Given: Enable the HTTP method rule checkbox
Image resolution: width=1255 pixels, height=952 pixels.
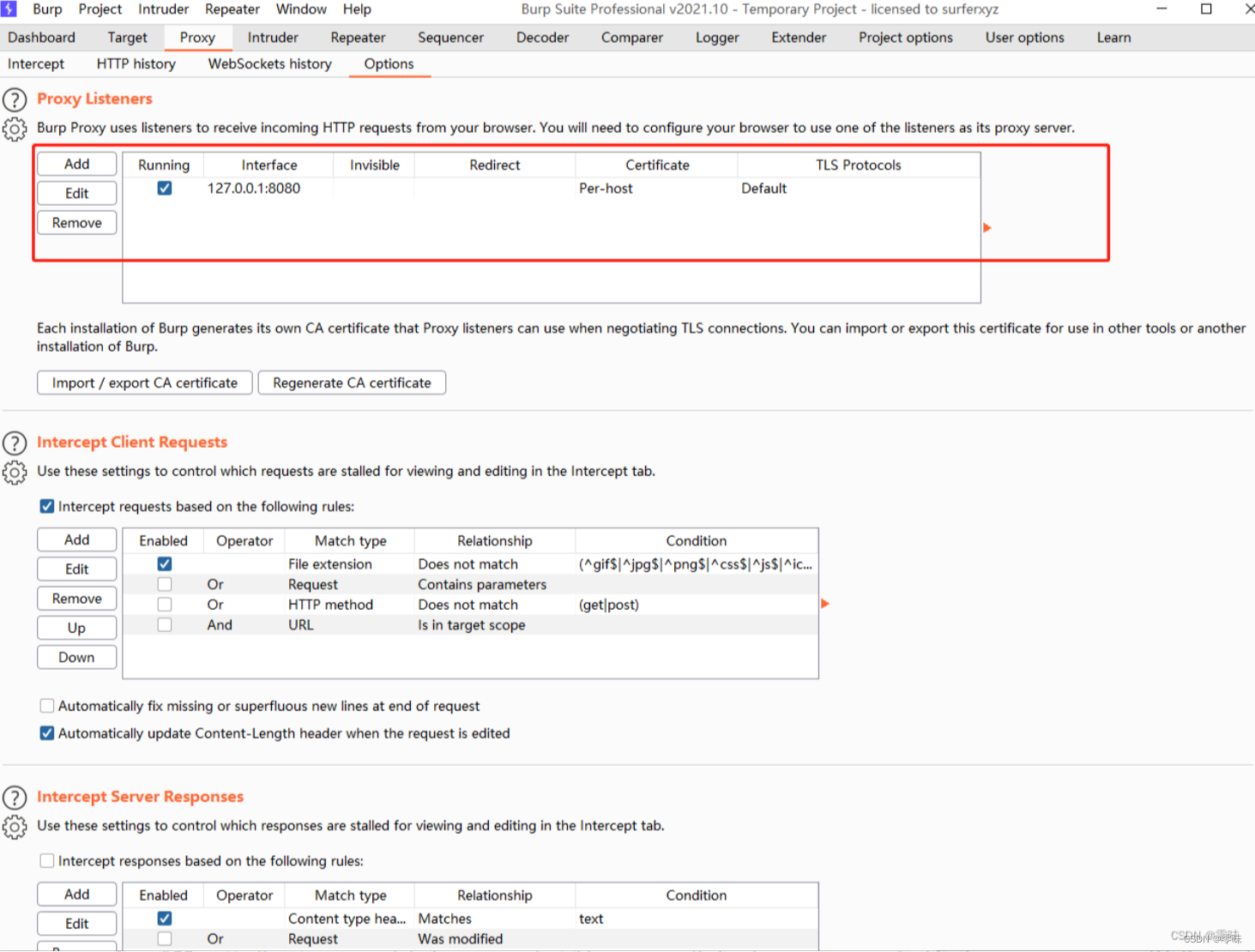Looking at the screenshot, I should [x=165, y=605].
